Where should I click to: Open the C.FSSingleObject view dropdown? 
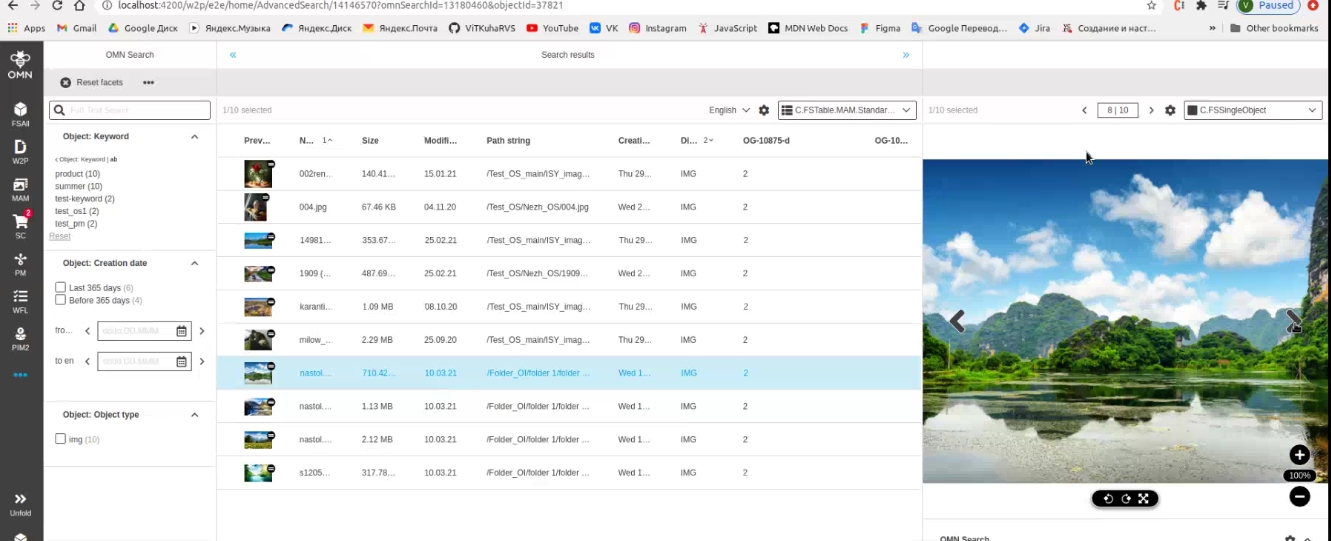click(x=1253, y=110)
